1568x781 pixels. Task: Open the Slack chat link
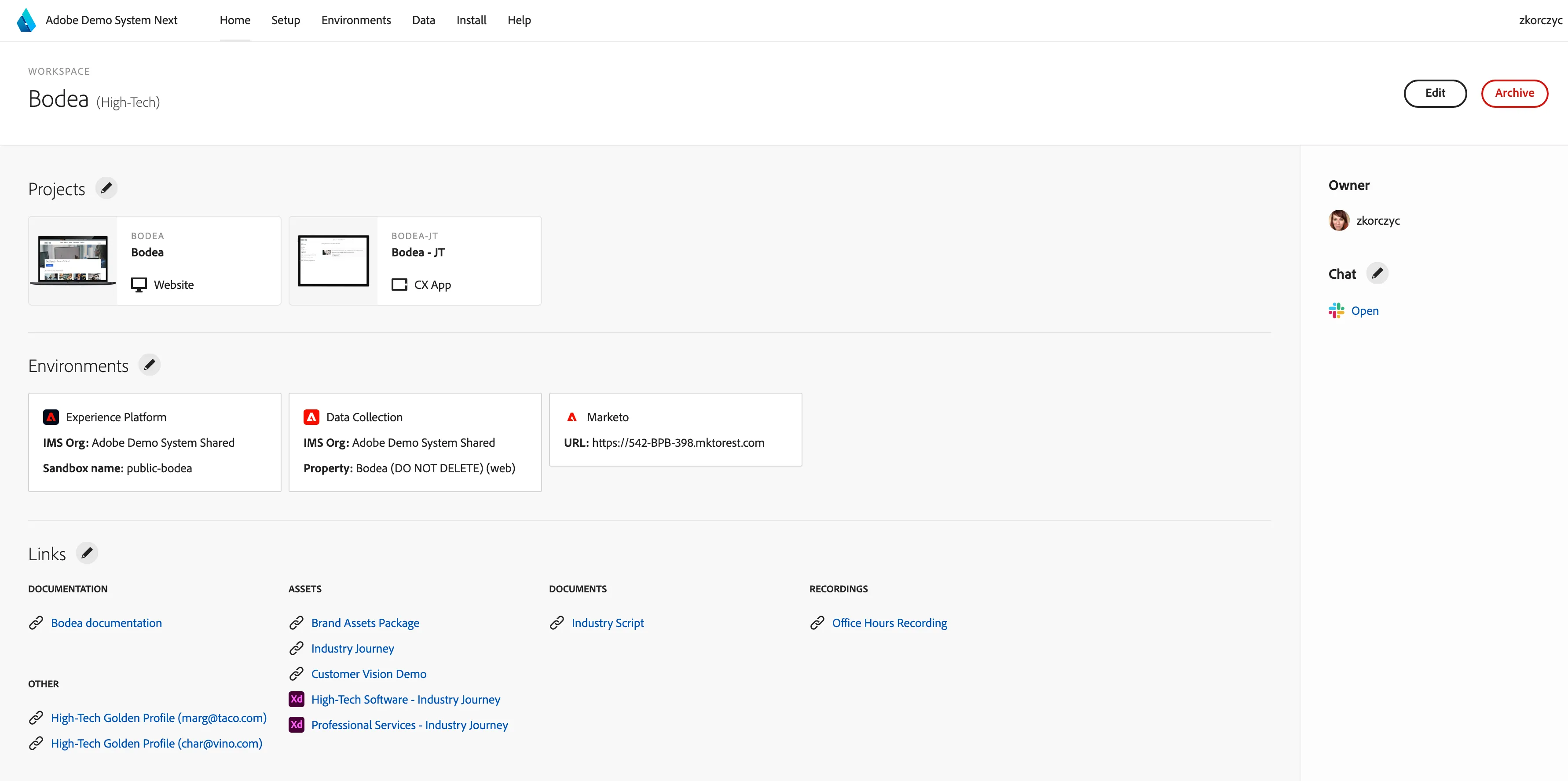[x=1365, y=311]
